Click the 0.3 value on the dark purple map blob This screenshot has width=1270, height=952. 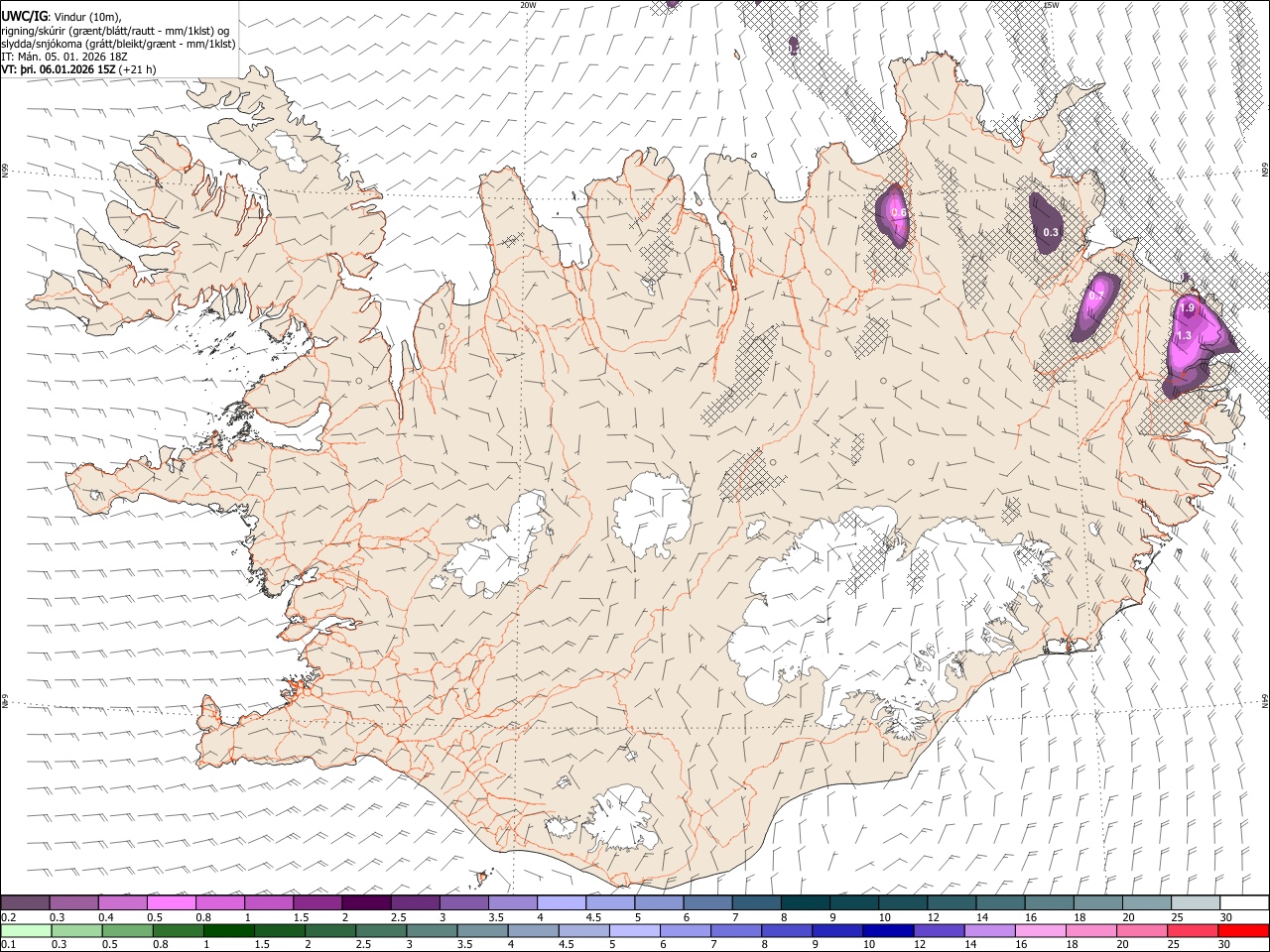[1051, 232]
